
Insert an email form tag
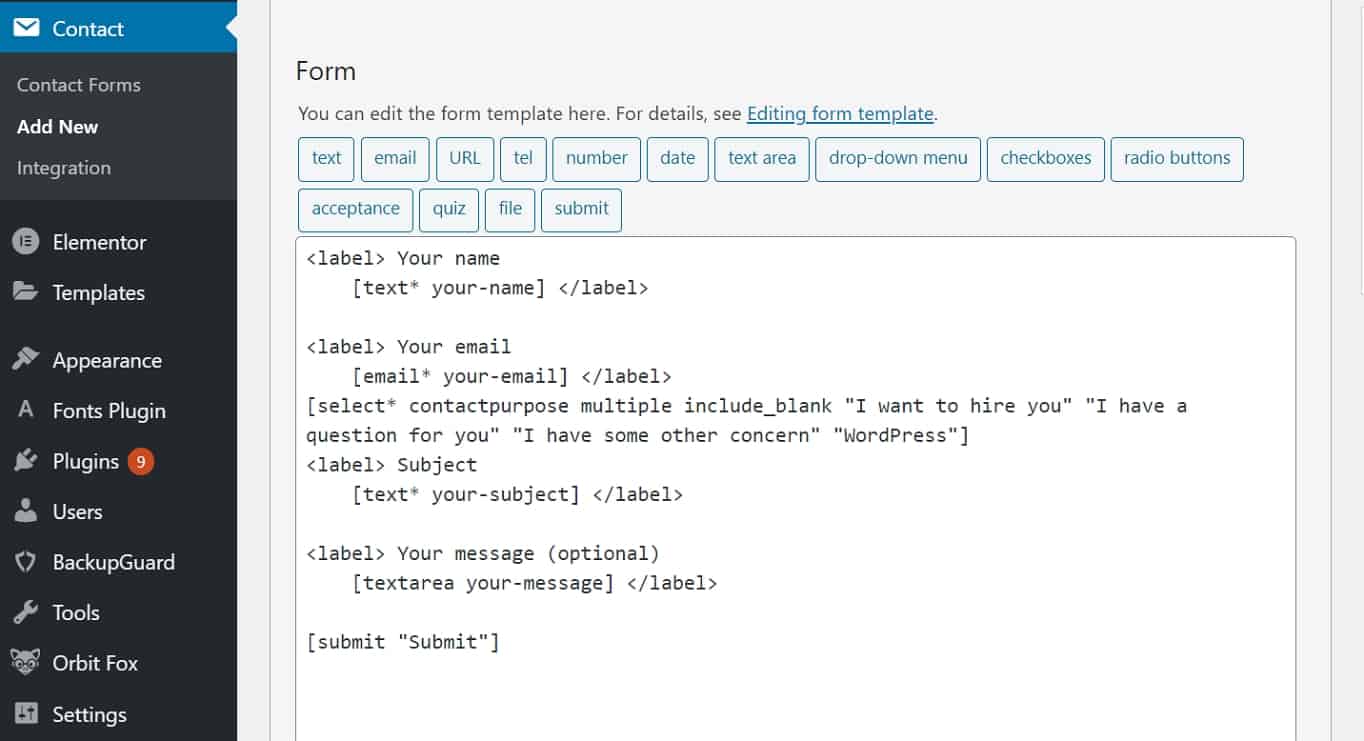395,159
